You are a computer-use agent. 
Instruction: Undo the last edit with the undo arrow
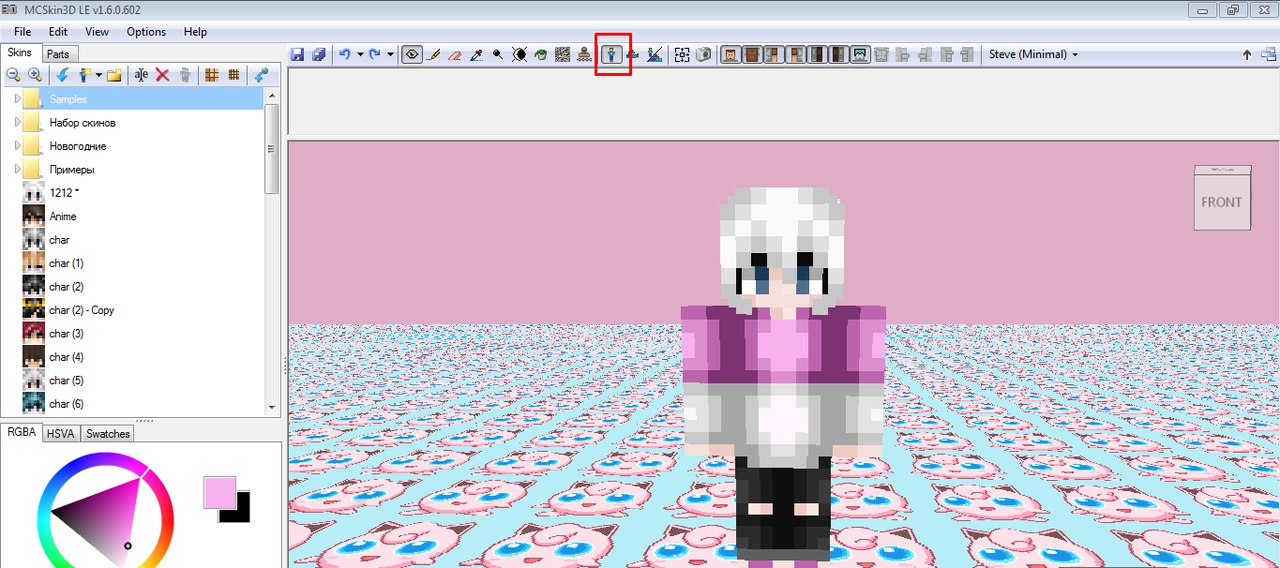(344, 55)
